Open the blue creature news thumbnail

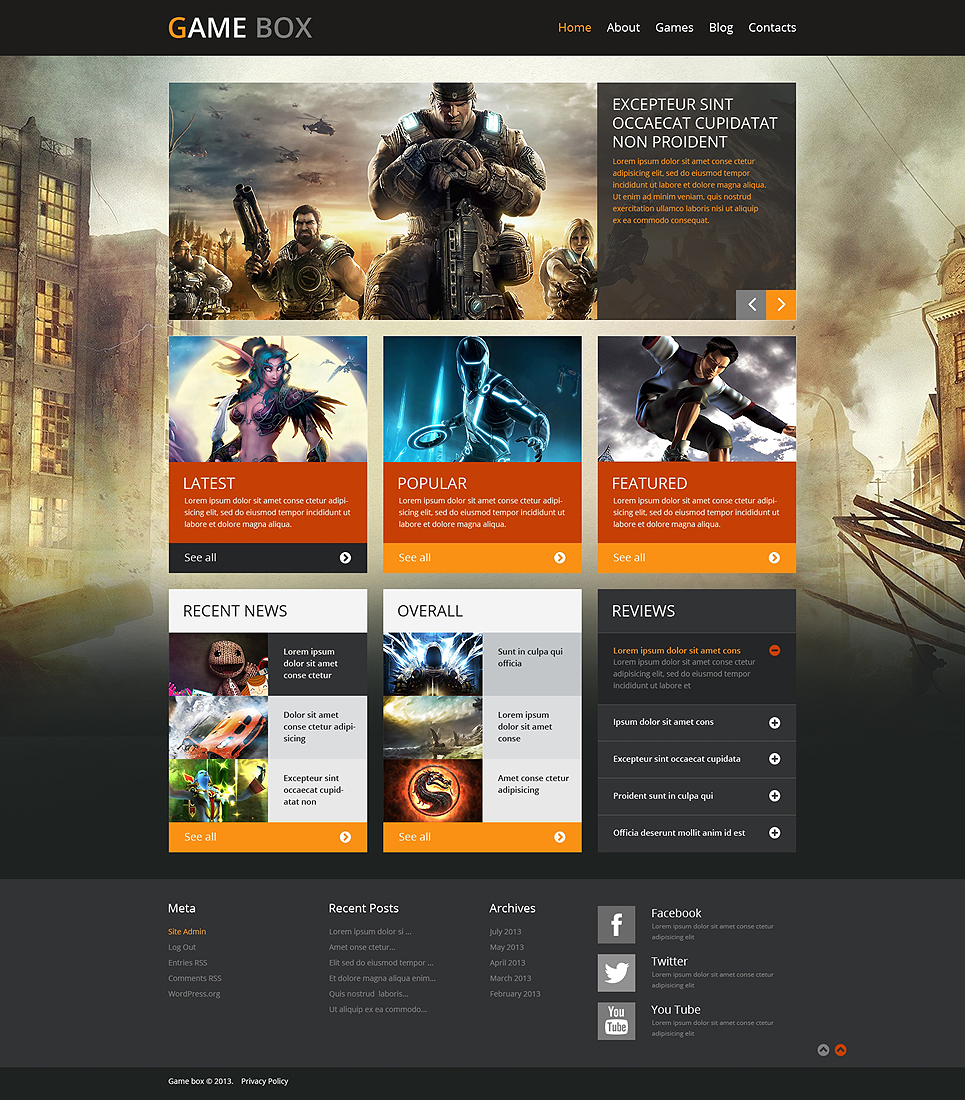[218, 791]
